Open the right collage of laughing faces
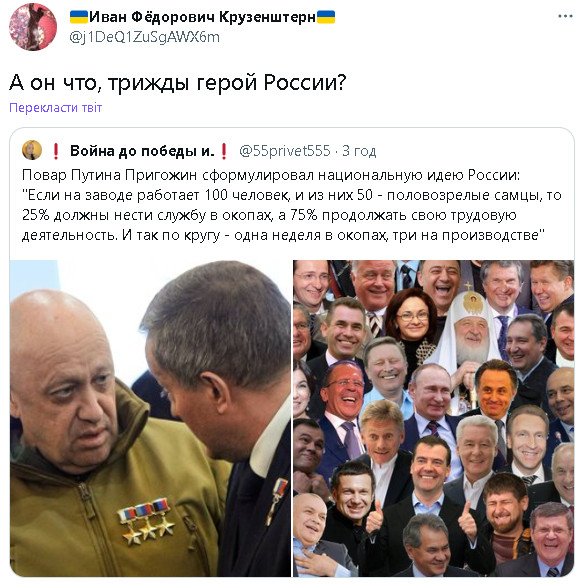The width and height of the screenshot is (581, 588). pos(433,418)
